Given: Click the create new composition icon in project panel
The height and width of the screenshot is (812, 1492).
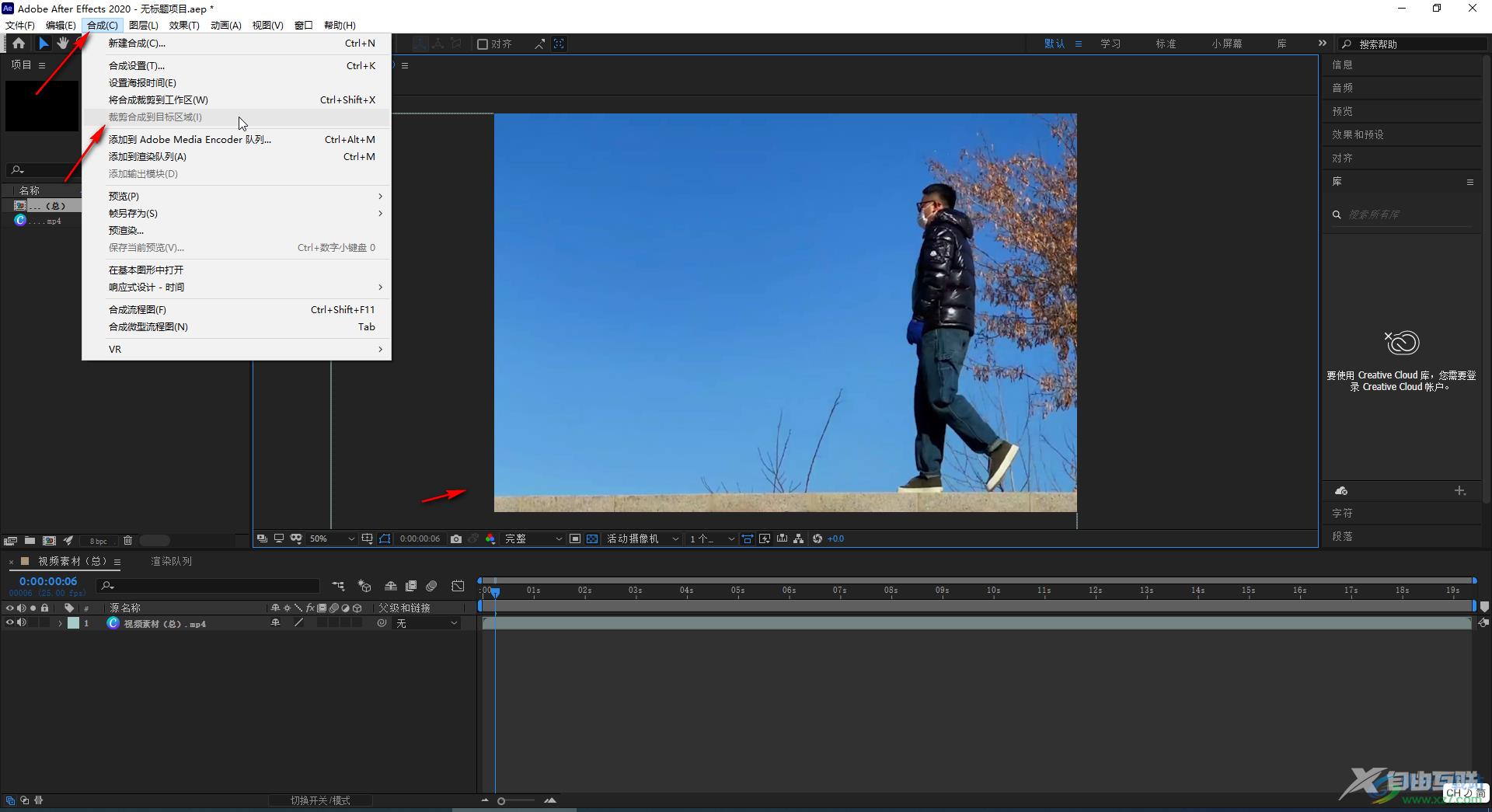Looking at the screenshot, I should point(49,541).
